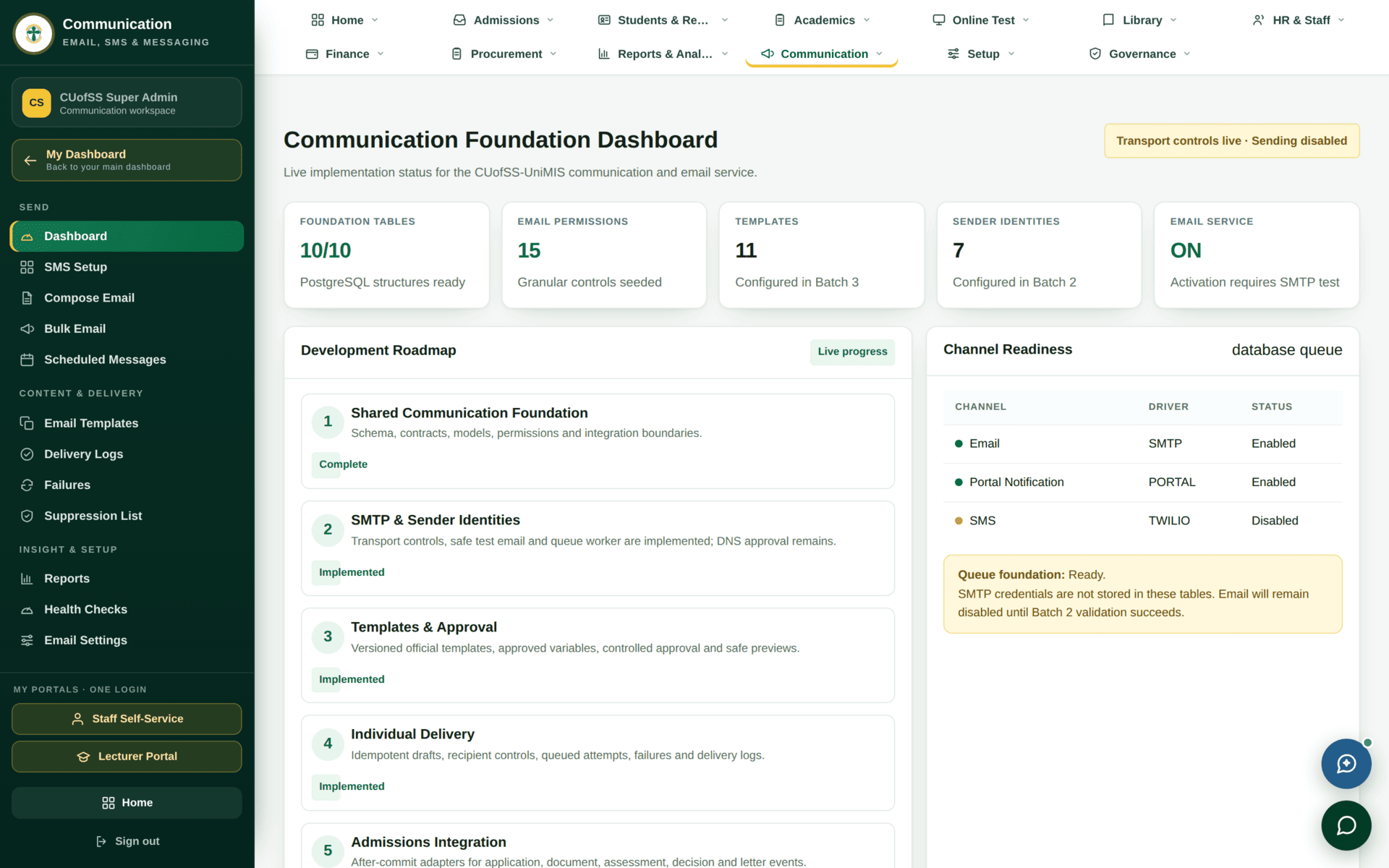Click the Email Templates copy icon
This screenshot has height=868, width=1389.
[27, 423]
